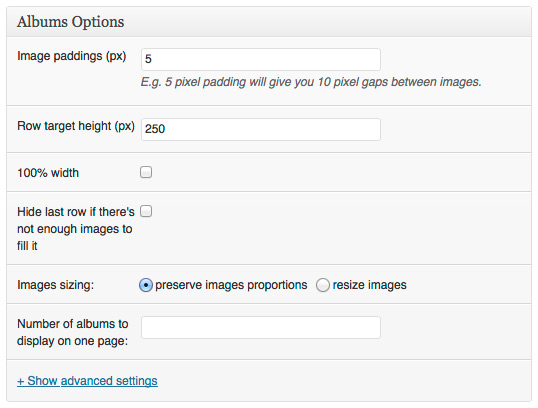Click the Albums Options title text

click(71, 22)
